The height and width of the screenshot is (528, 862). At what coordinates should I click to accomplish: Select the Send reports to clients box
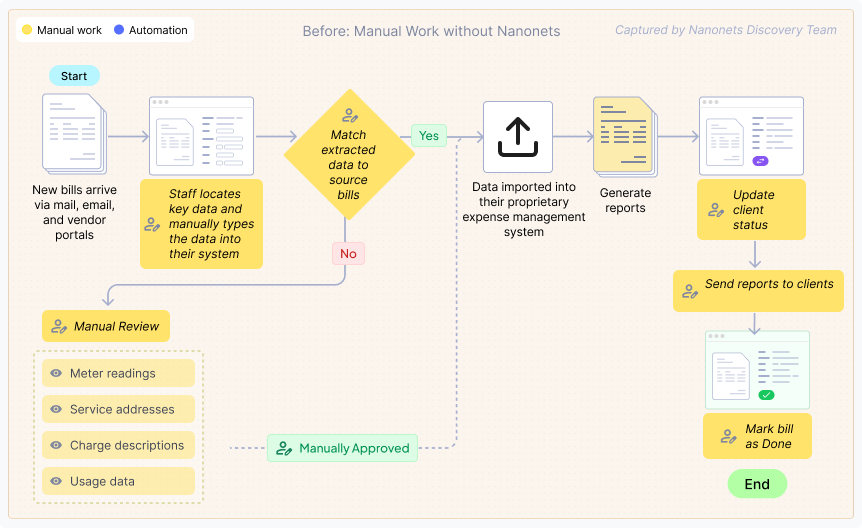pos(758,291)
